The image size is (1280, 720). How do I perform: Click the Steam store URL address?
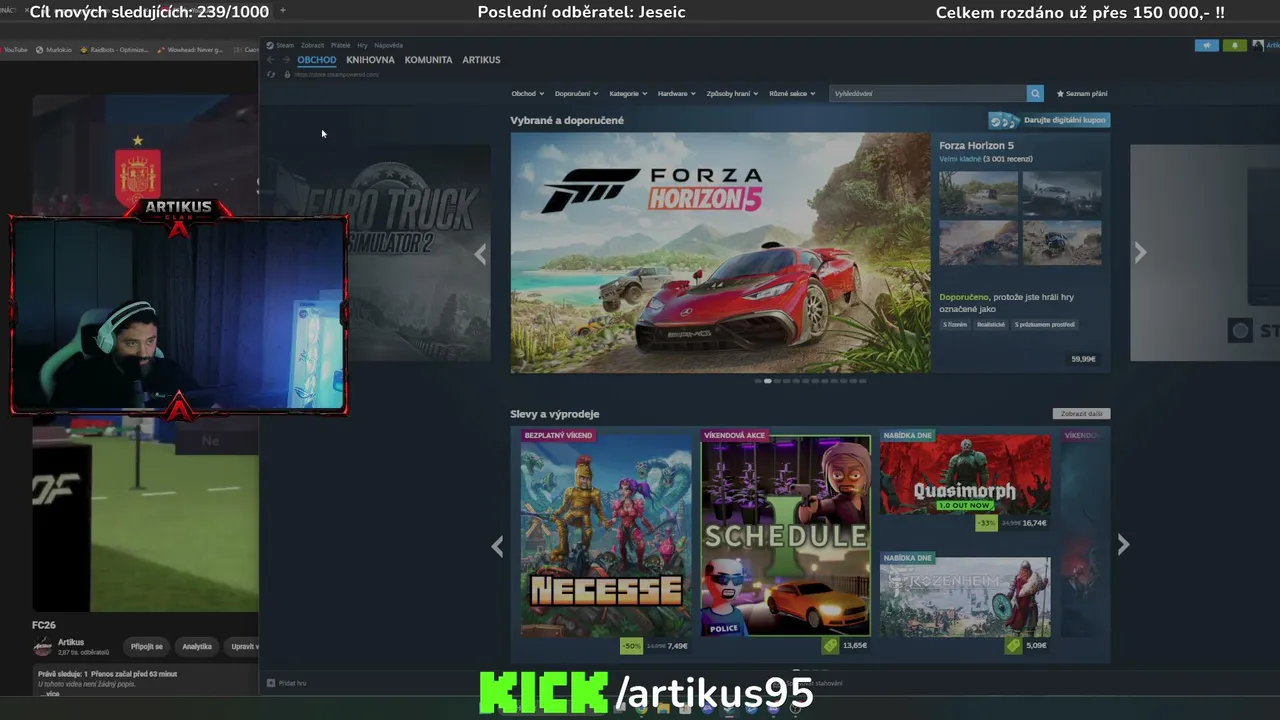[x=336, y=74]
